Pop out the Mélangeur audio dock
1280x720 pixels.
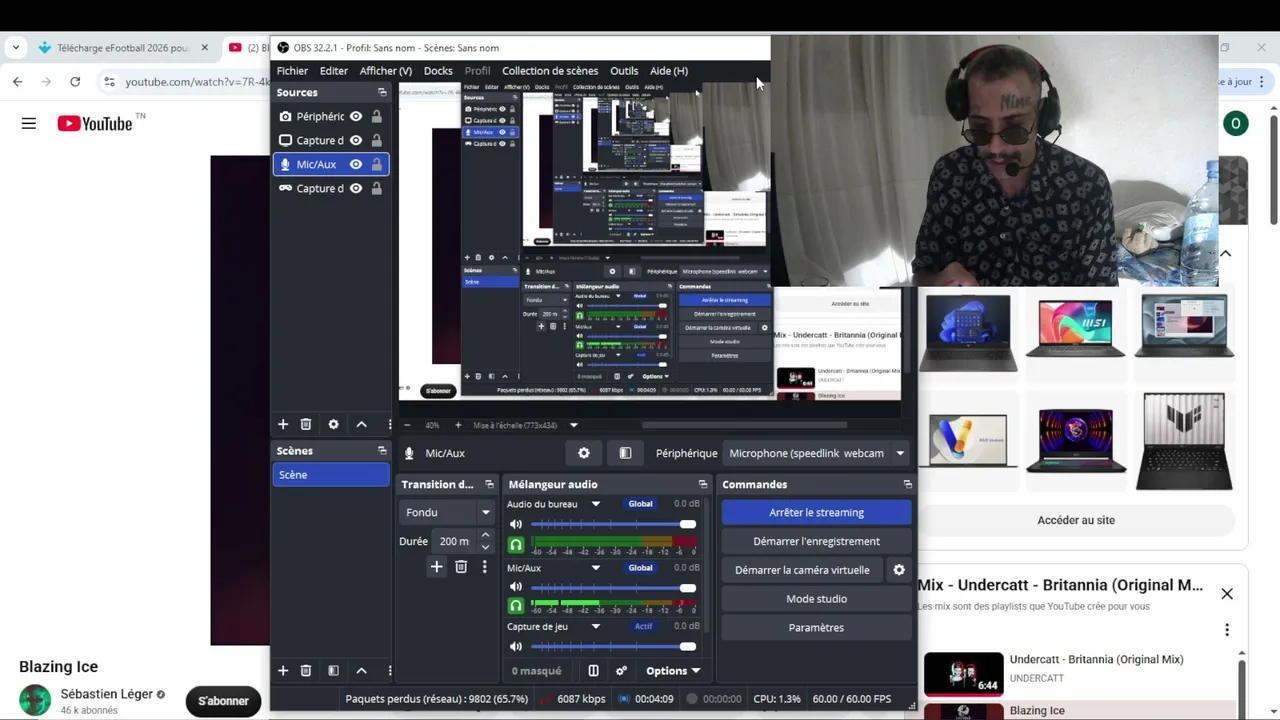coord(703,484)
